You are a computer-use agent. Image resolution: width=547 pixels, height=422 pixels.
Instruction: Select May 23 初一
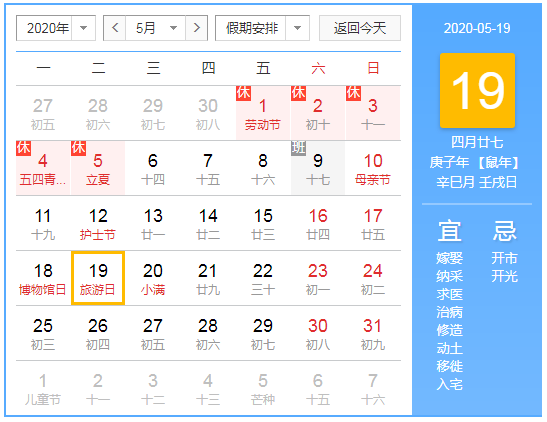(x=318, y=278)
